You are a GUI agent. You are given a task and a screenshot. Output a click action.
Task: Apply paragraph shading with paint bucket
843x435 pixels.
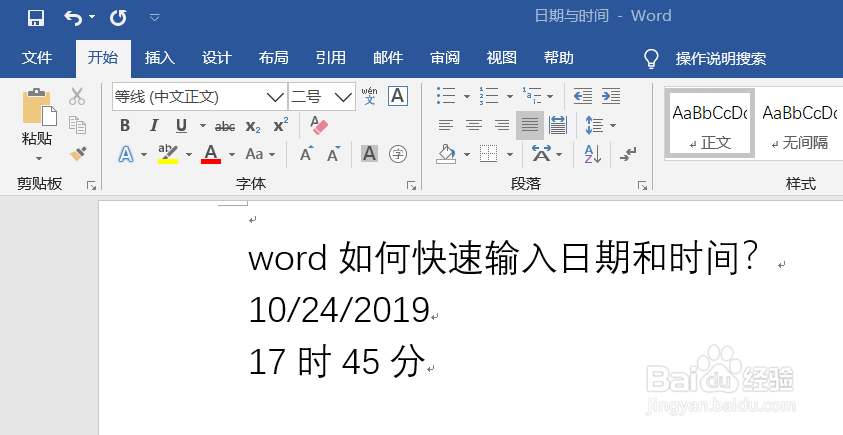[x=446, y=155]
